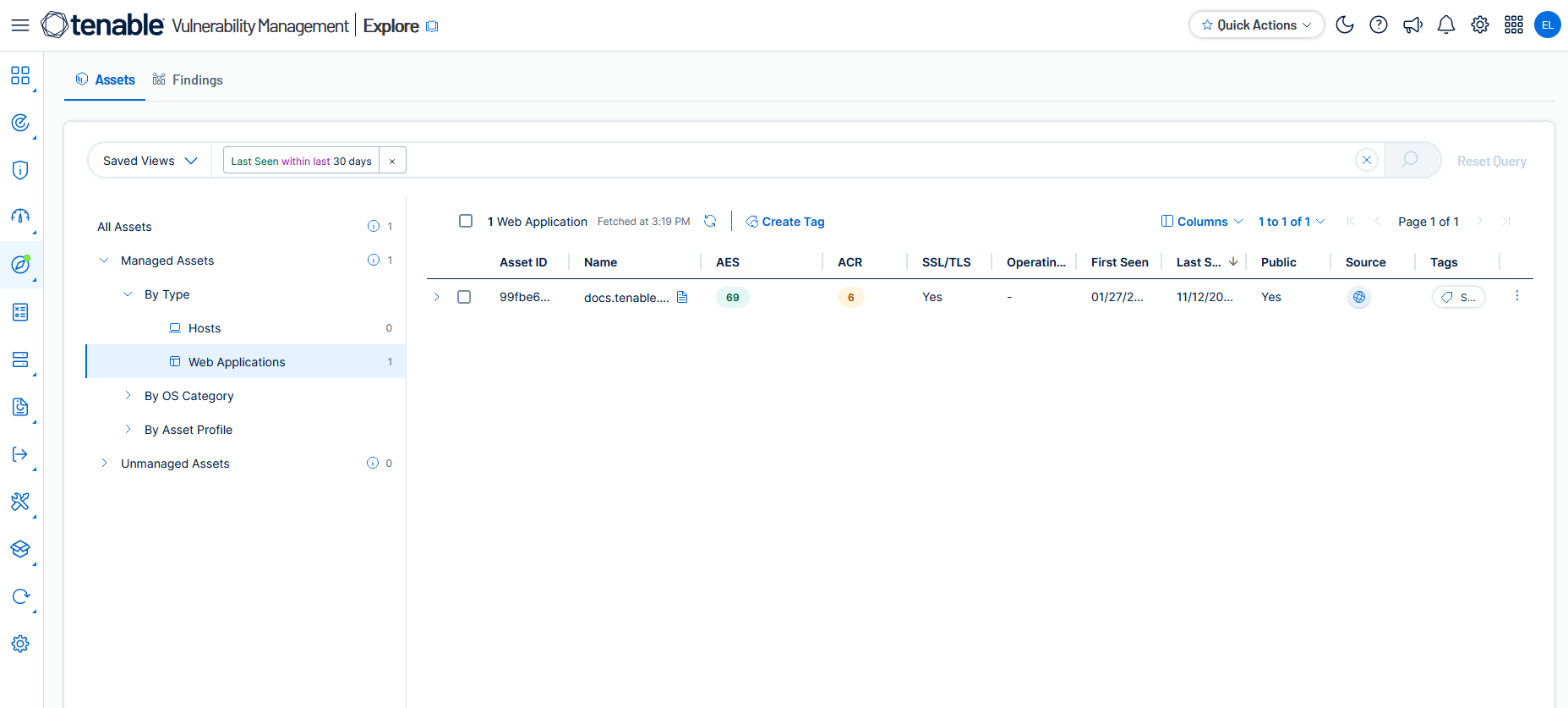Check the select-all checkbox in table header
Screen dimensions: 1568x708
[466, 222]
